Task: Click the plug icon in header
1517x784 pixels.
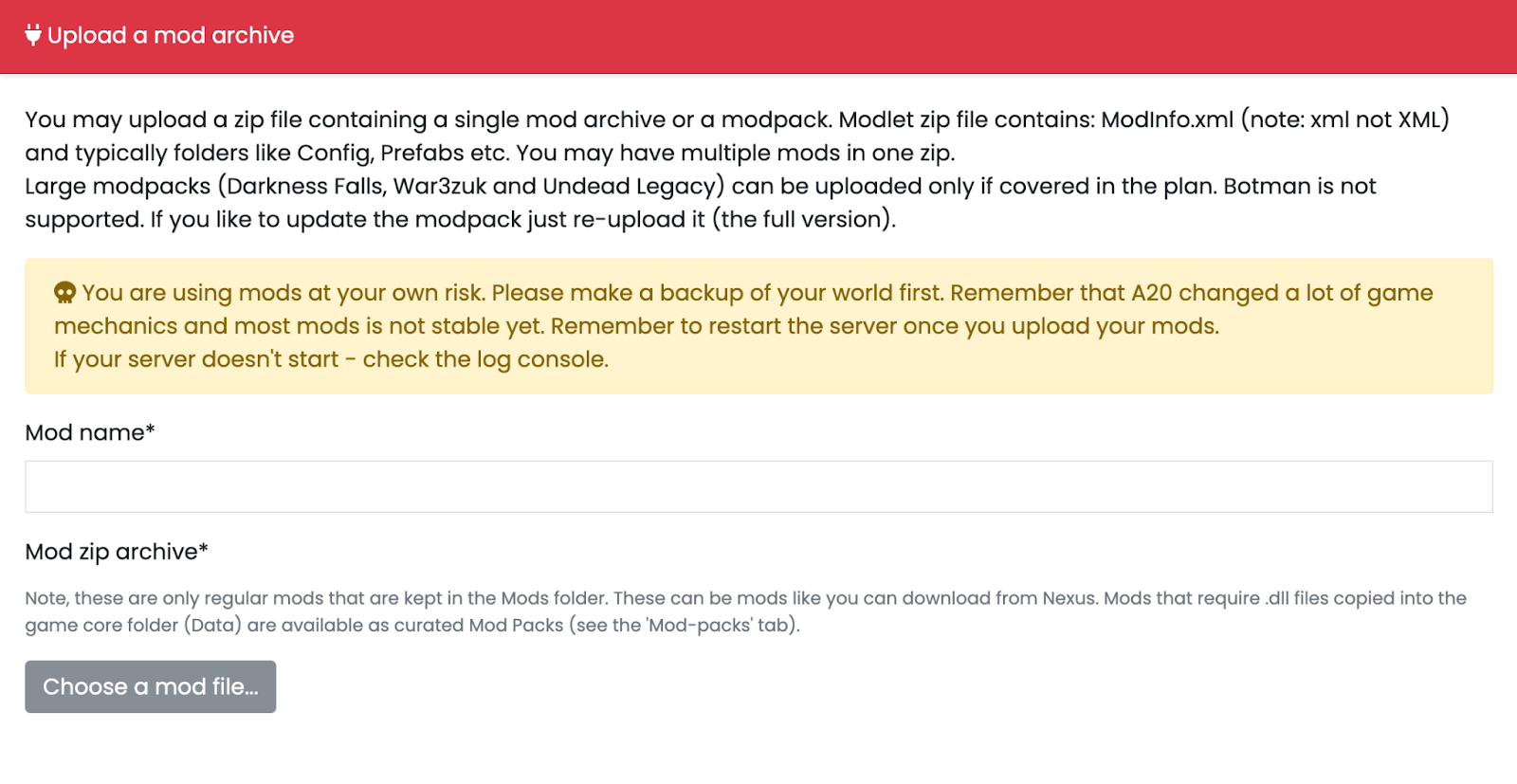Action: click(33, 35)
